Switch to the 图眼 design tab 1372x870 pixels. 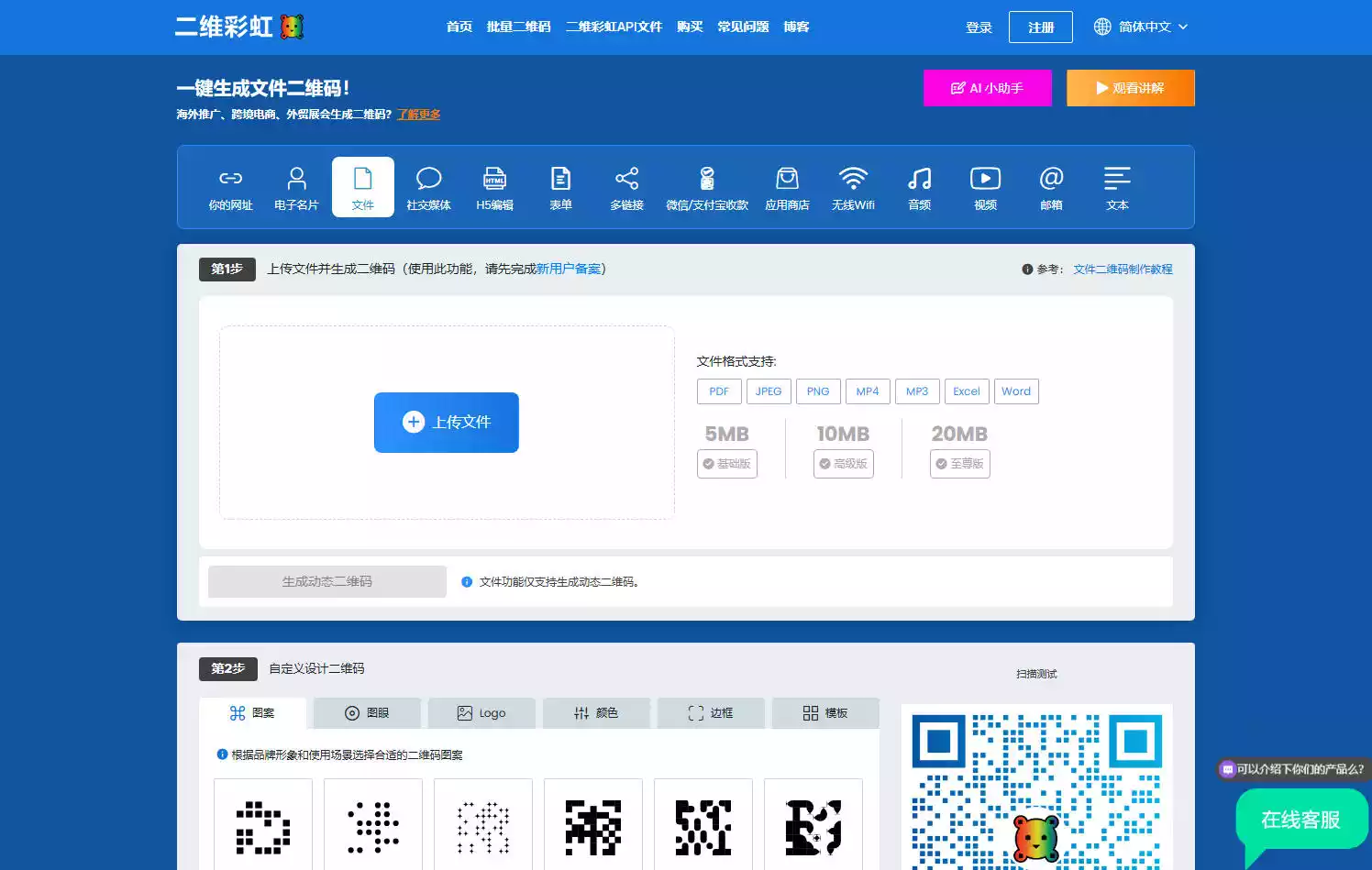[367, 713]
